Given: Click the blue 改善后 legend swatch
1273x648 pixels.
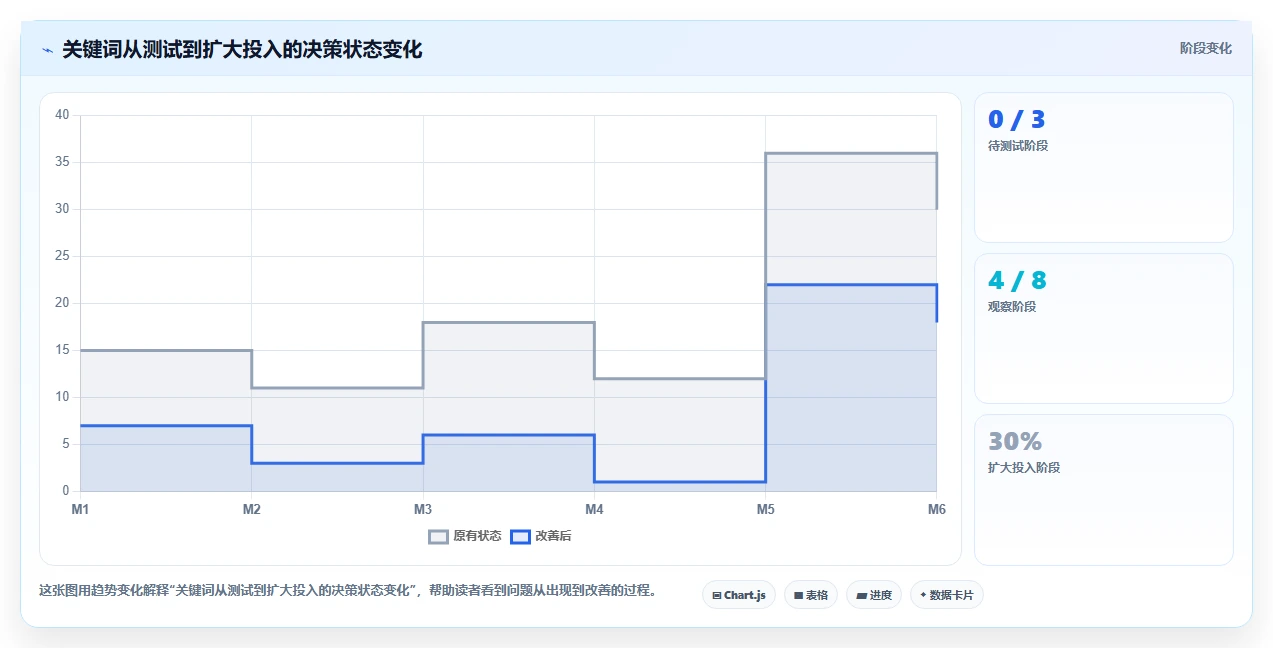Looking at the screenshot, I should pyautogui.click(x=520, y=536).
